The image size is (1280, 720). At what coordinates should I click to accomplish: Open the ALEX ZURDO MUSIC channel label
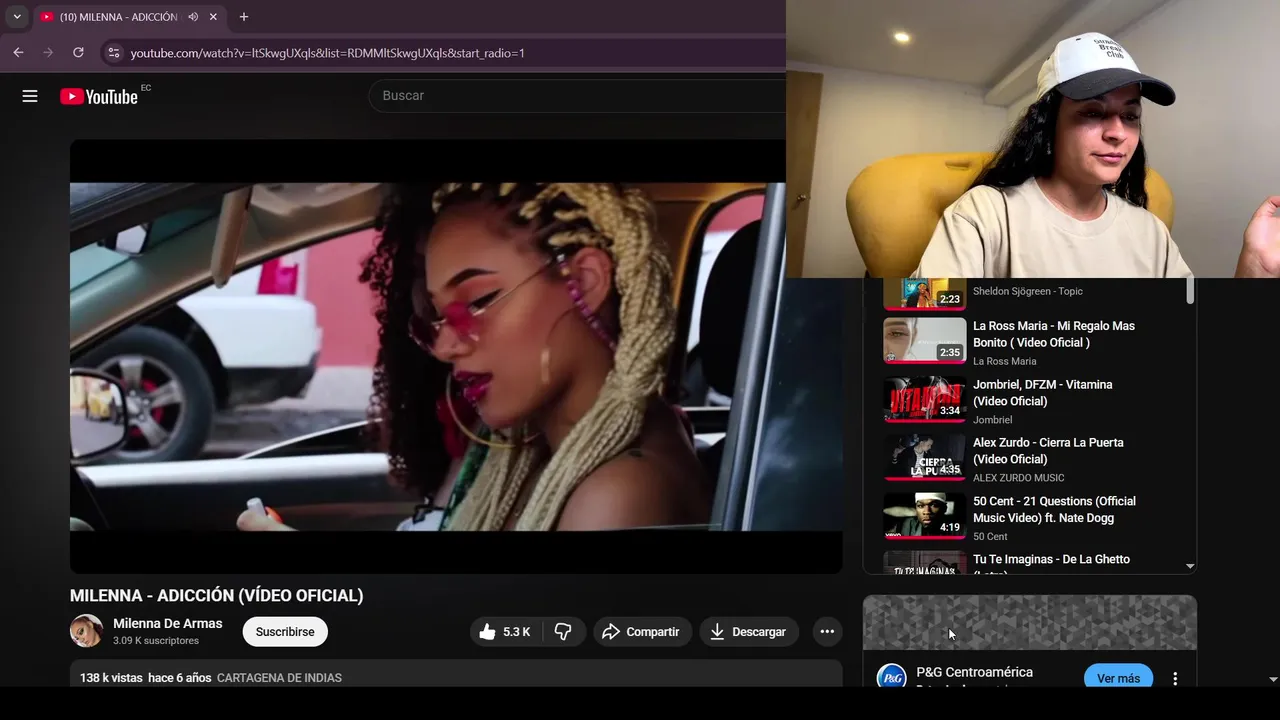pyautogui.click(x=1019, y=478)
